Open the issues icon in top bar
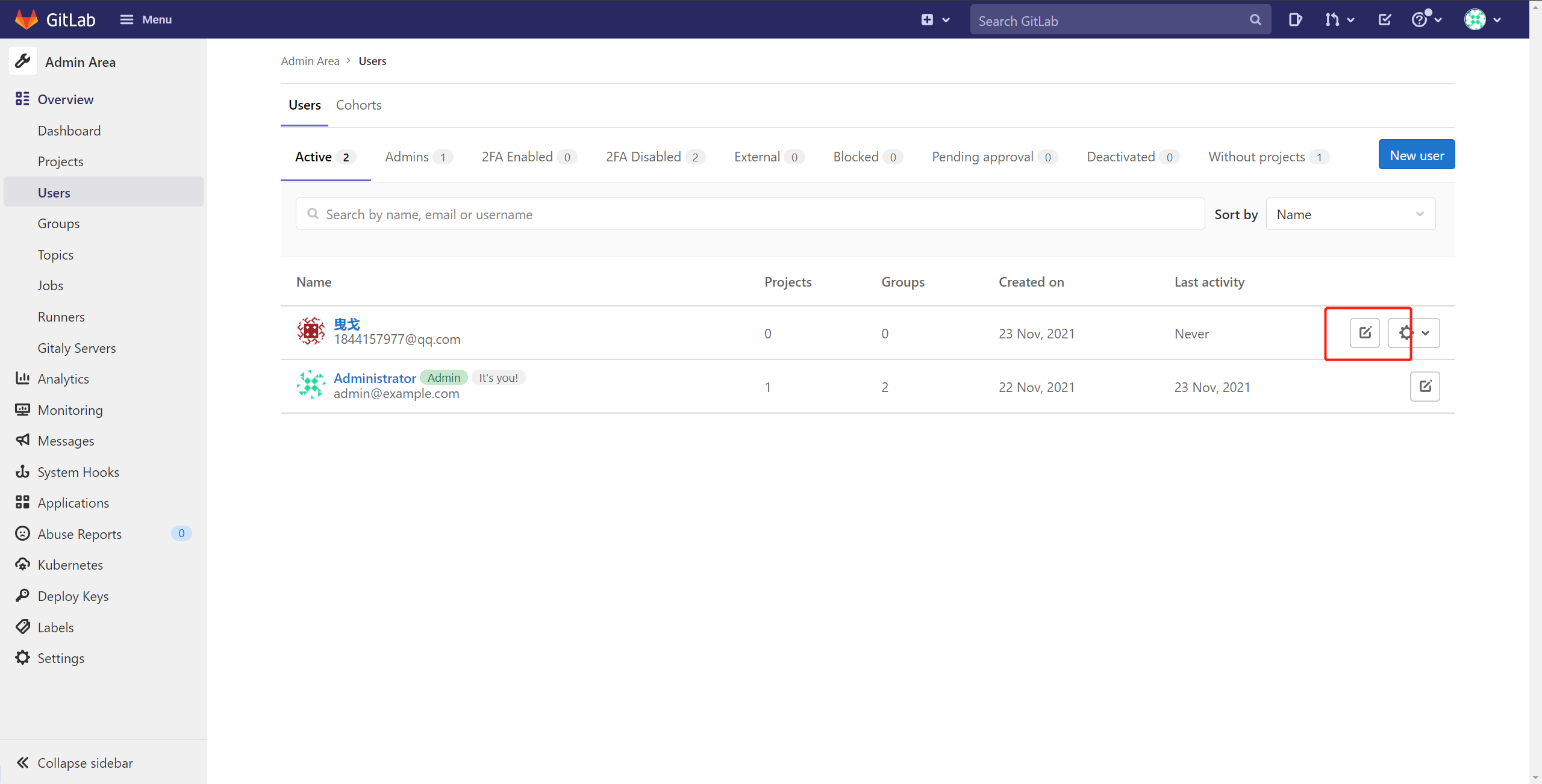 1295,20
